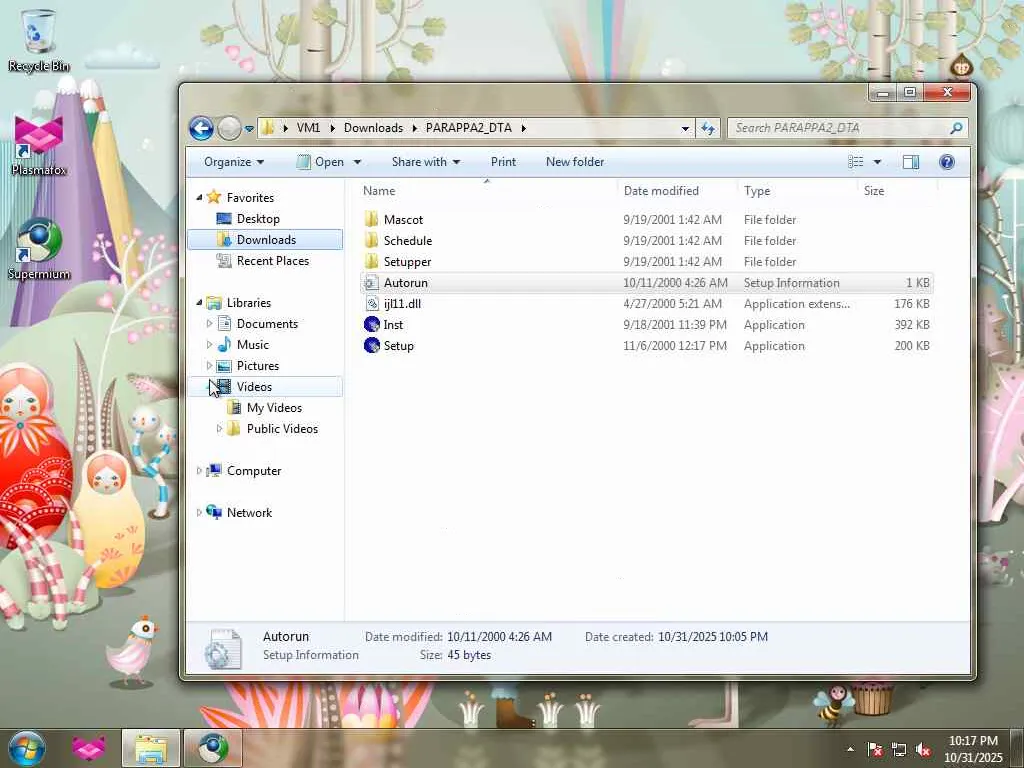1024x768 pixels.
Task: Select the Inst application icon
Action: pyautogui.click(x=372, y=325)
